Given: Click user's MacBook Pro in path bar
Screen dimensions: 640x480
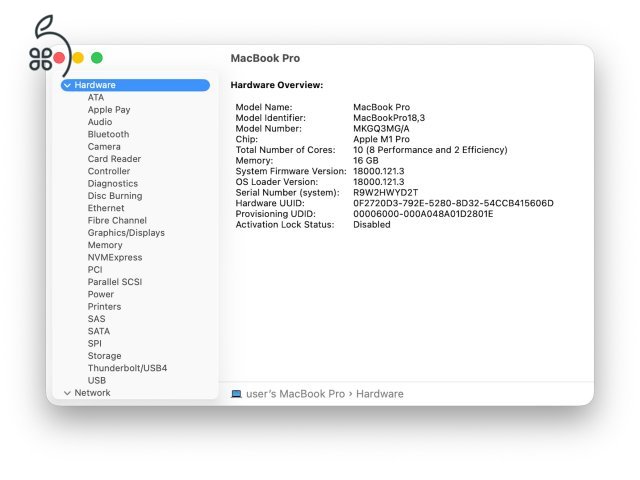Looking at the screenshot, I should click(x=296, y=394).
